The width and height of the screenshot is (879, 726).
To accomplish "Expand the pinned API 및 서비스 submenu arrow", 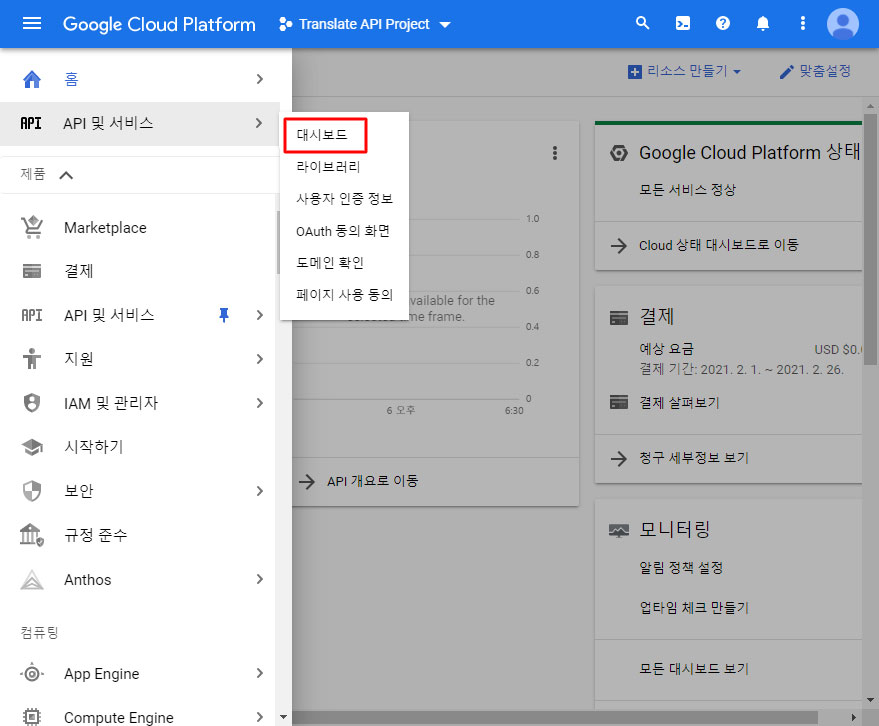I will point(260,315).
